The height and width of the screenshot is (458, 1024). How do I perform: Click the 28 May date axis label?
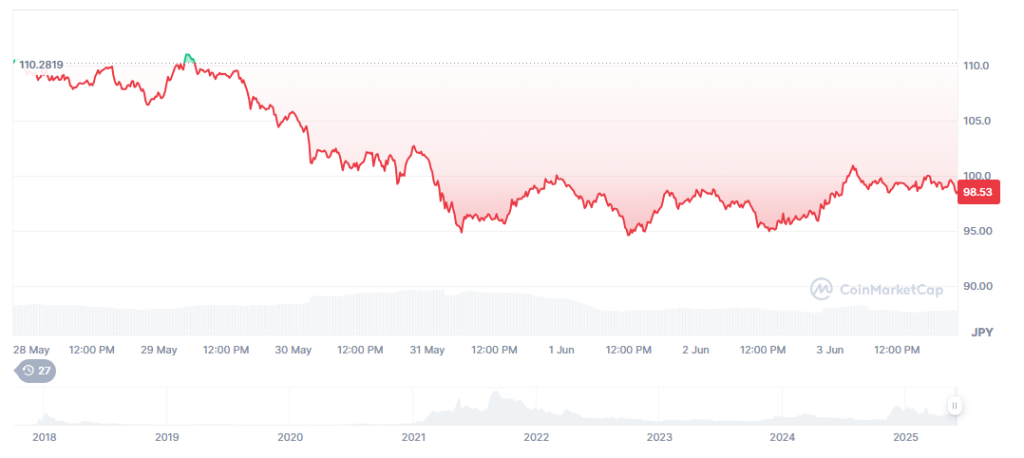(31, 350)
